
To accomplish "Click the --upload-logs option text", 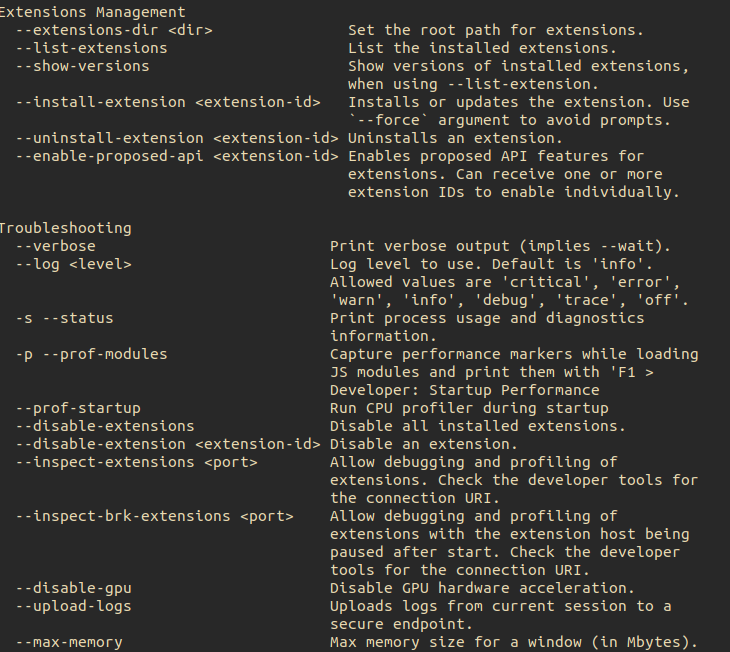I will (x=74, y=606).
